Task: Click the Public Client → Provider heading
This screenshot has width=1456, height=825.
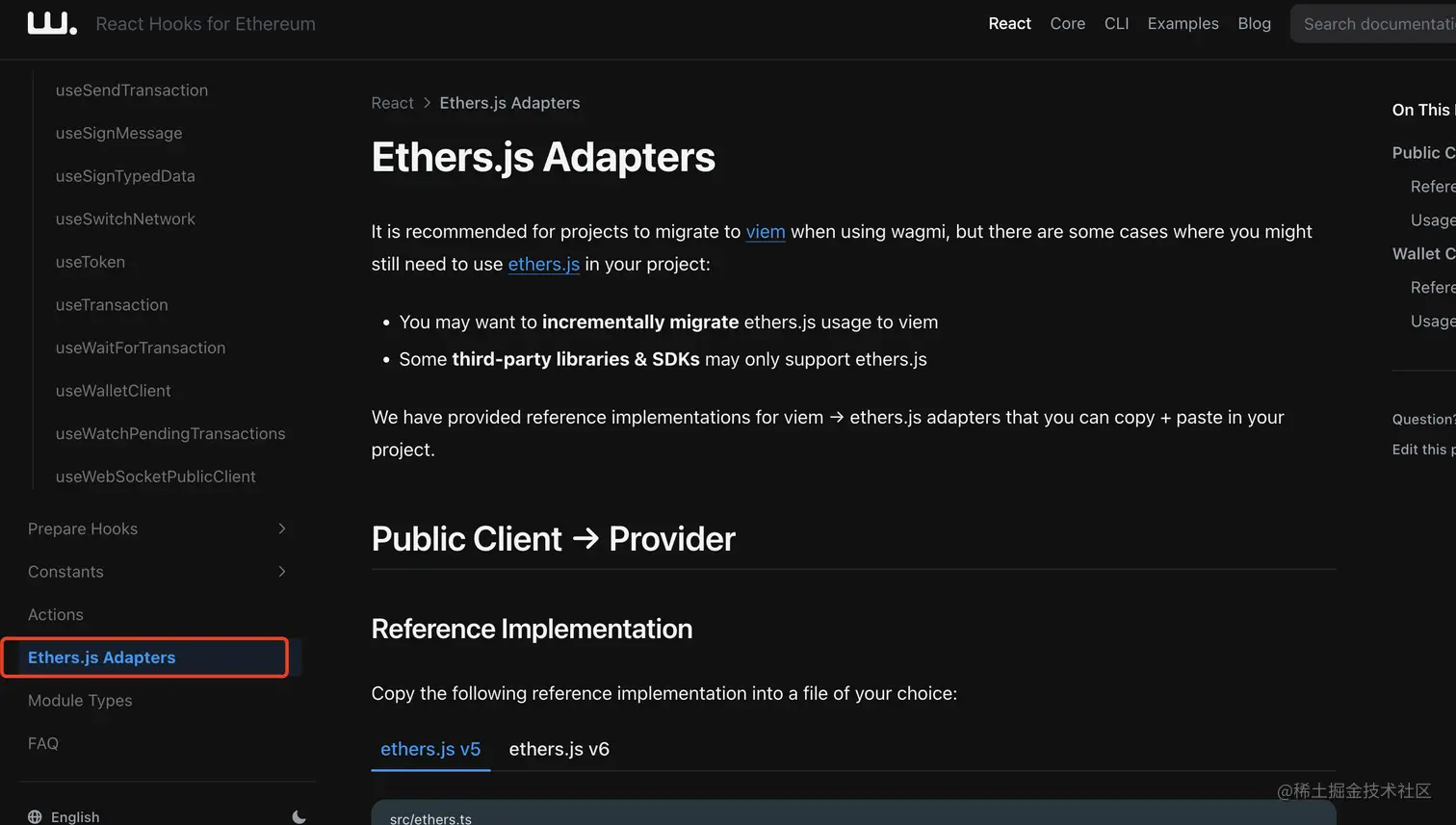Action: (553, 539)
